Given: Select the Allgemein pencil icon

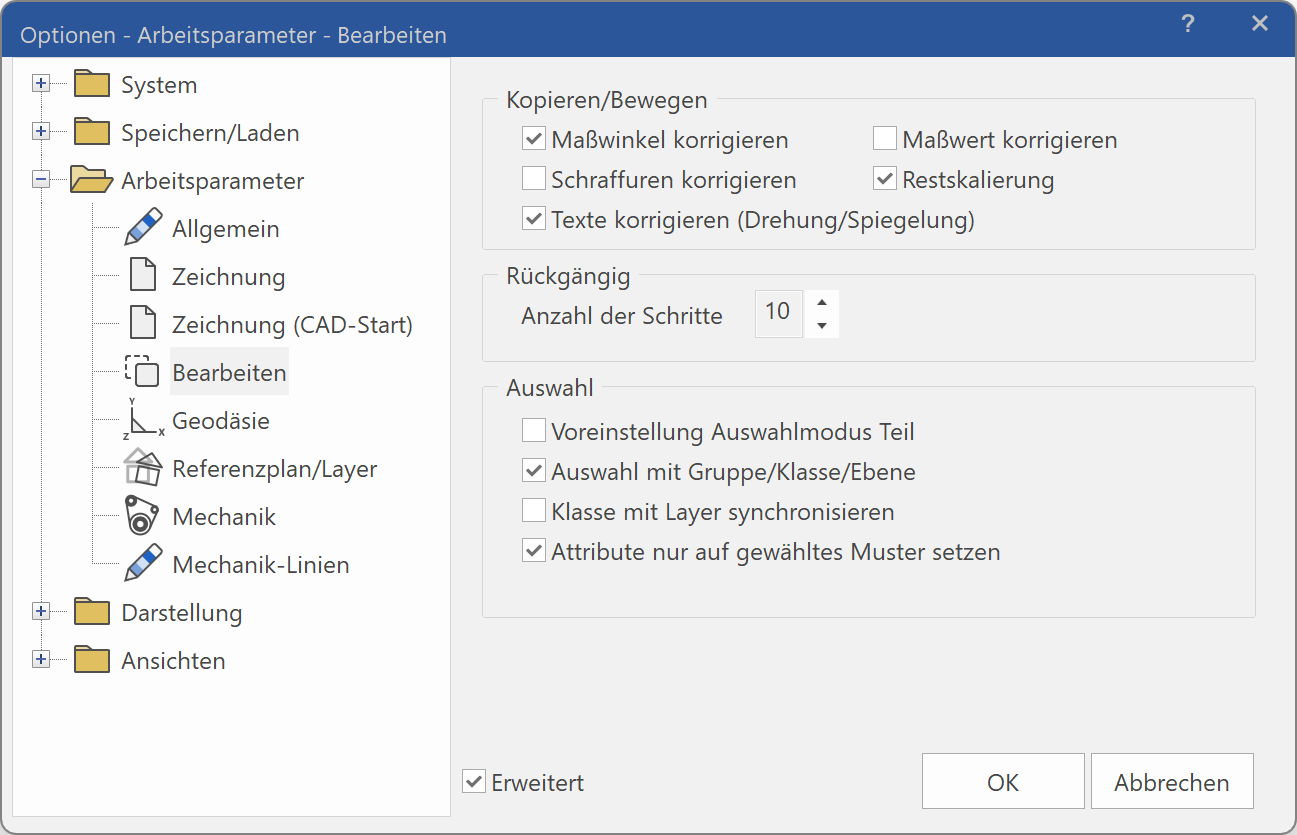Looking at the screenshot, I should click(143, 228).
